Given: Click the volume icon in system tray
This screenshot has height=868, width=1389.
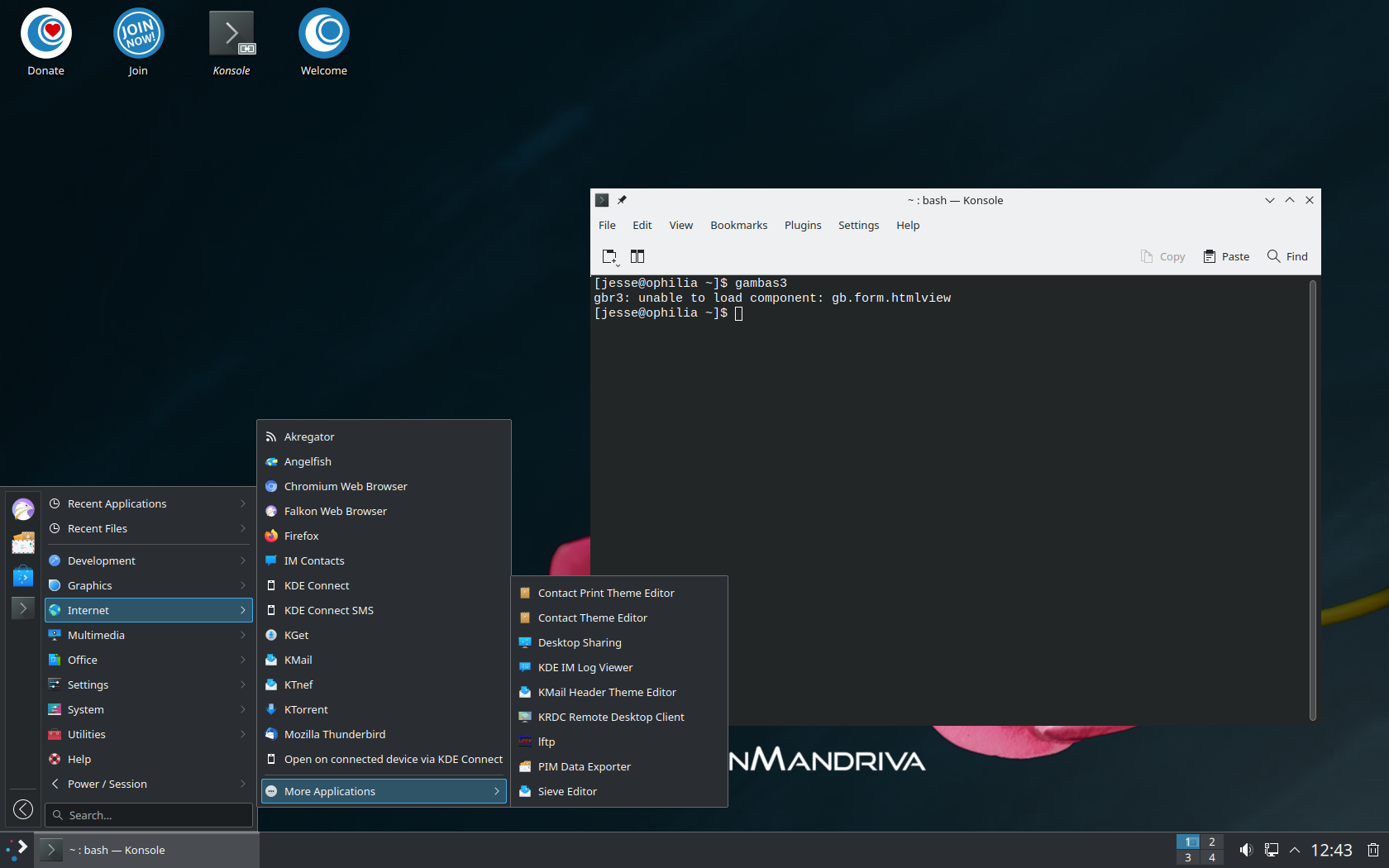Looking at the screenshot, I should point(1246,850).
